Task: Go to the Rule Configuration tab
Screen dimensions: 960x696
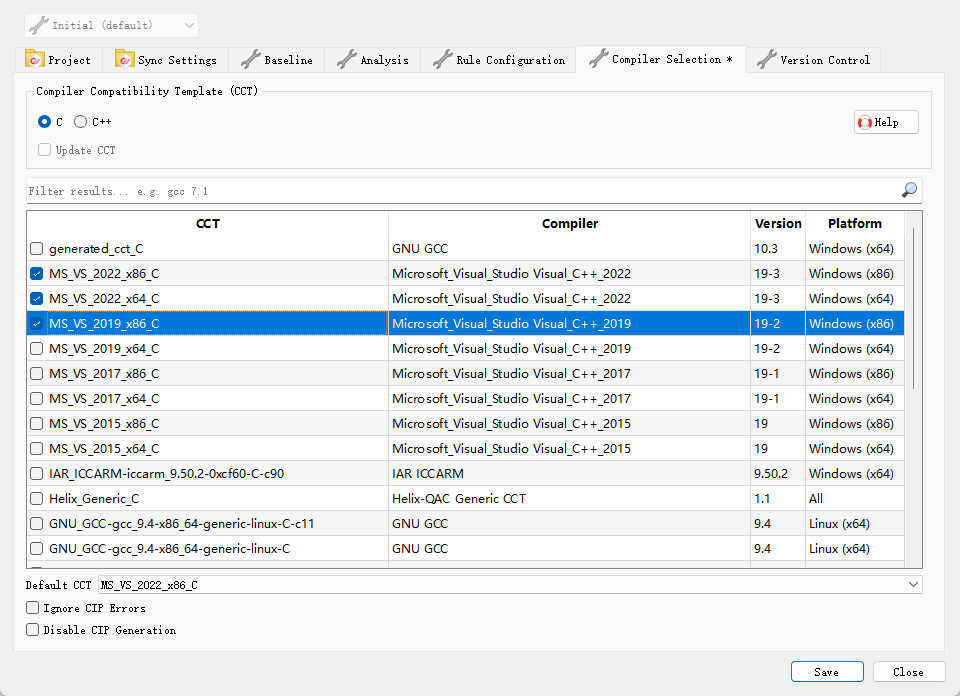Action: pos(498,60)
